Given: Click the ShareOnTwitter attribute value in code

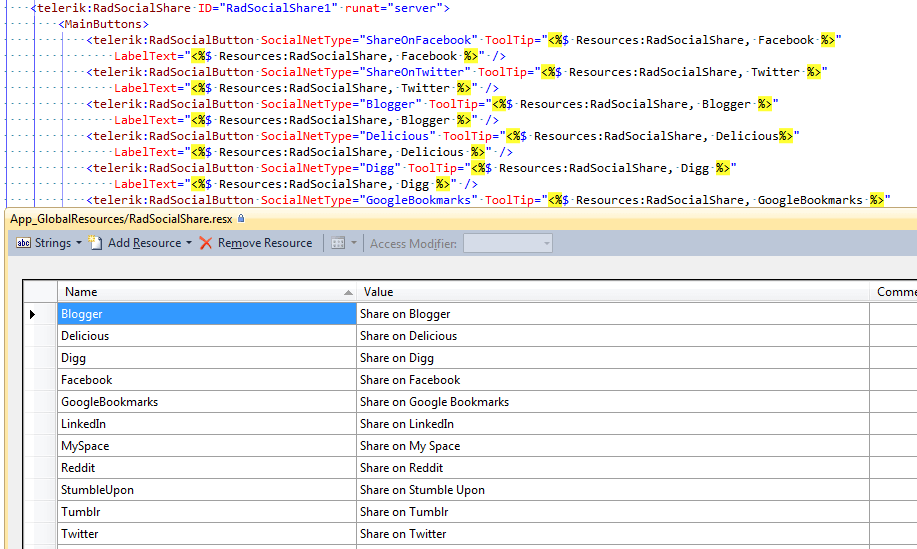Looking at the screenshot, I should coord(415,72).
